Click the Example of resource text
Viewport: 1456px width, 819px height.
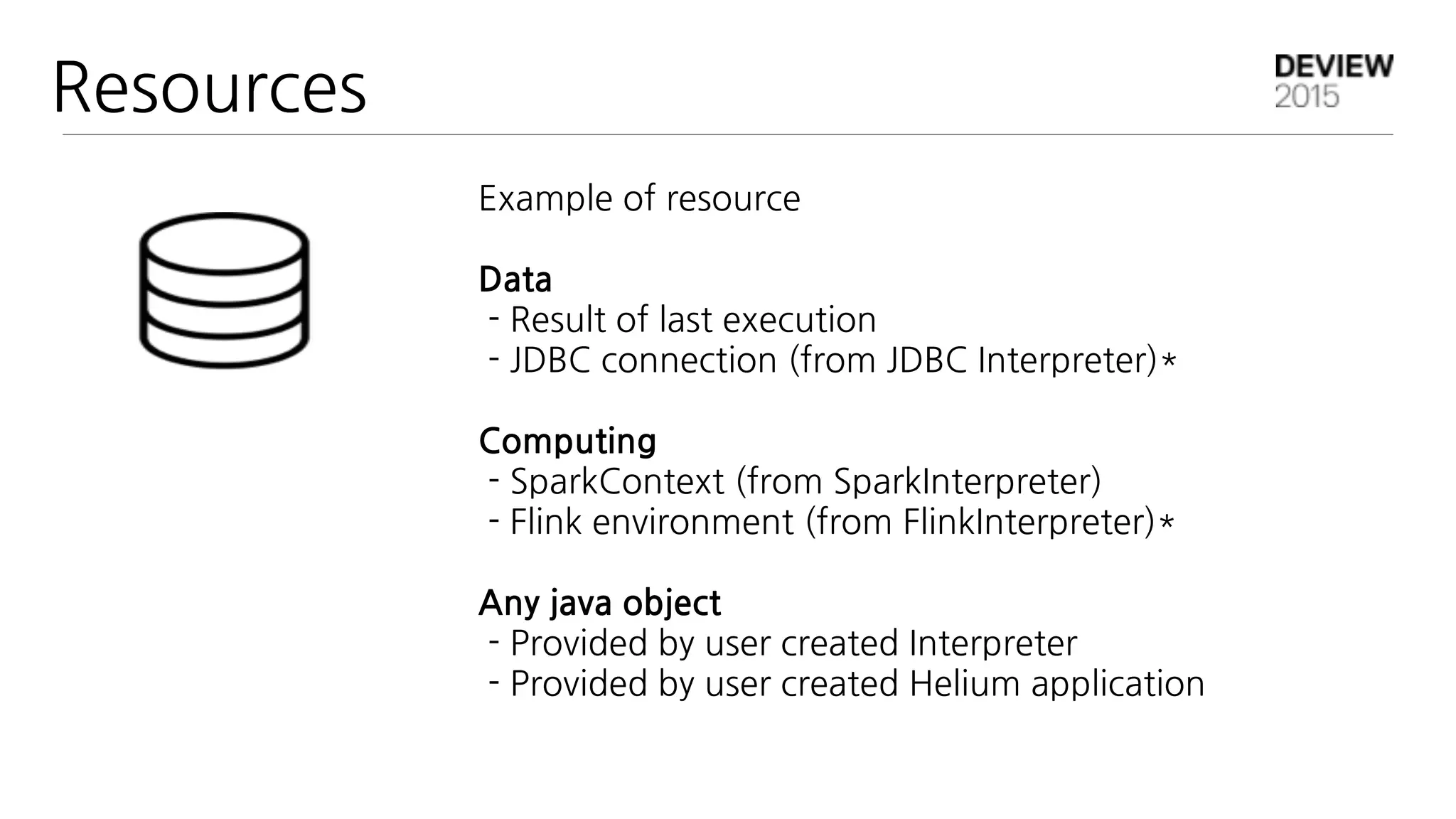tap(639, 198)
